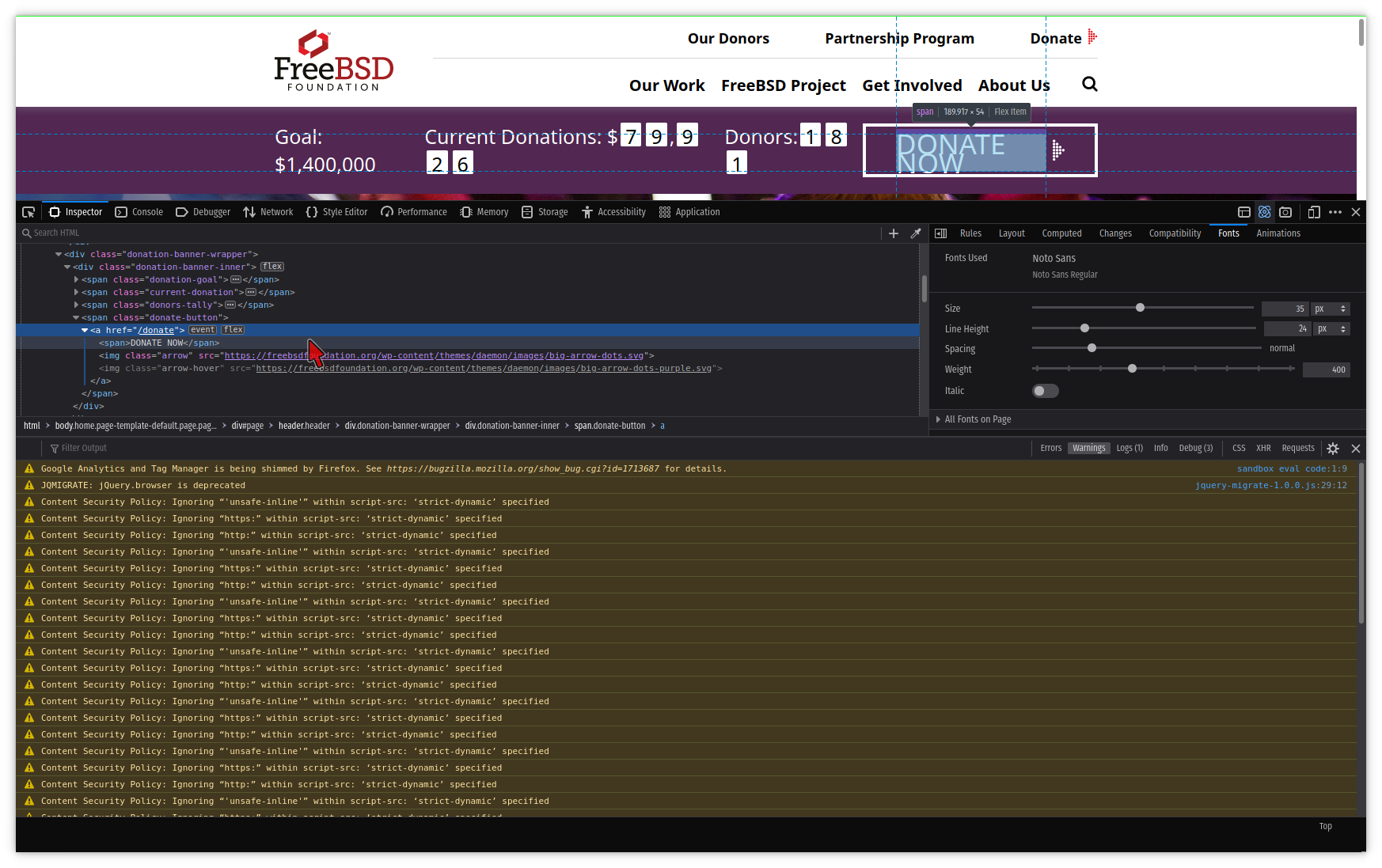Activate the element picker tool
Viewport: 1382px width, 868px height.
click(28, 212)
